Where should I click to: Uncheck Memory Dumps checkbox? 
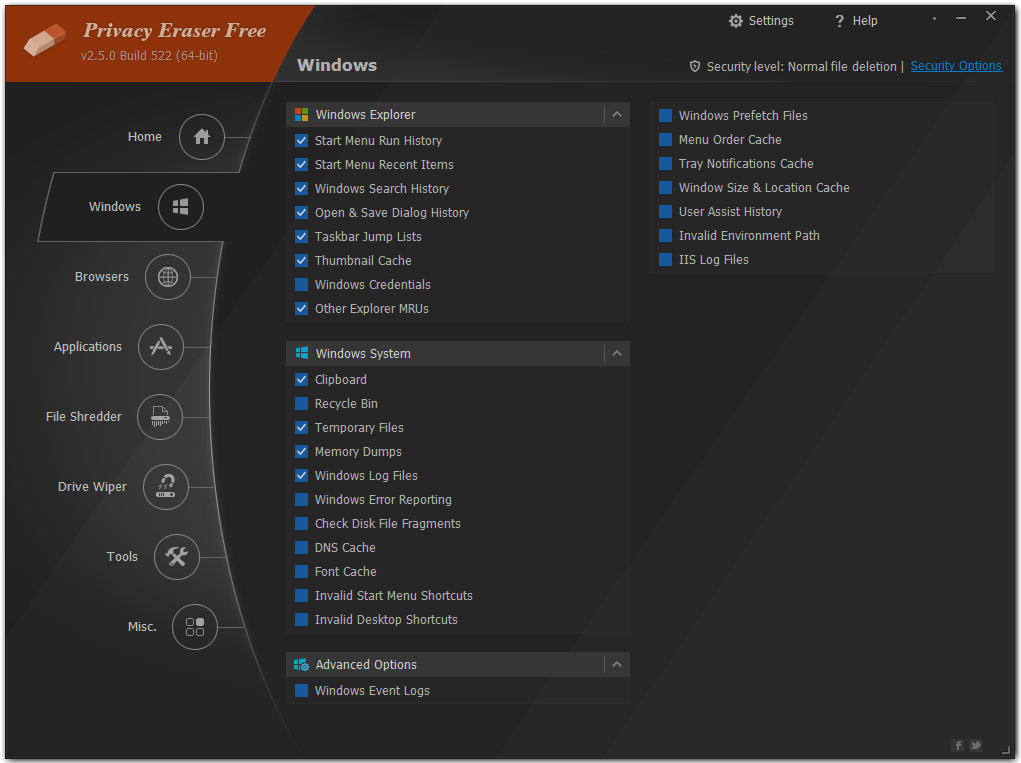301,452
